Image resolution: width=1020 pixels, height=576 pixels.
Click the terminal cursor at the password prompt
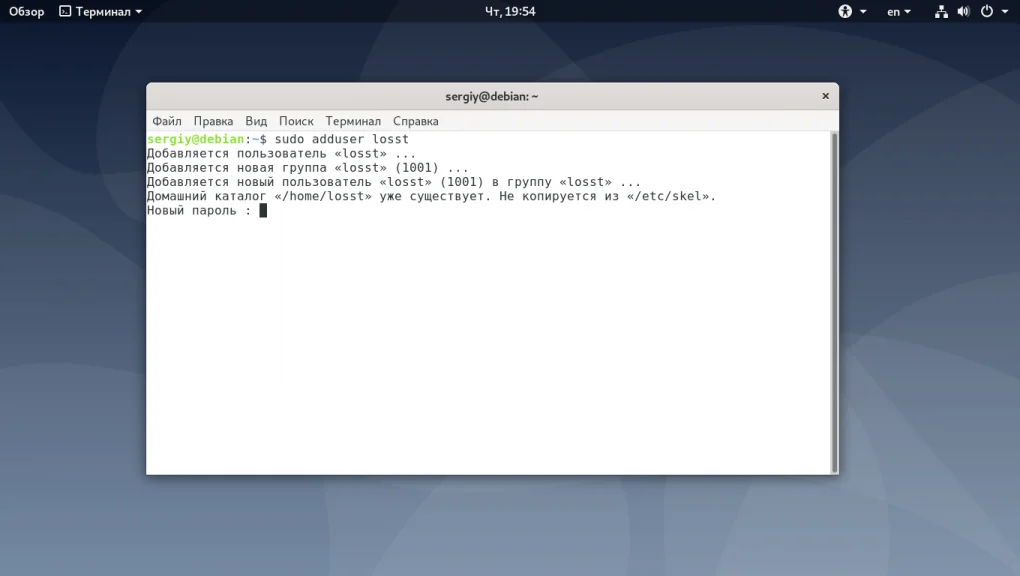263,210
